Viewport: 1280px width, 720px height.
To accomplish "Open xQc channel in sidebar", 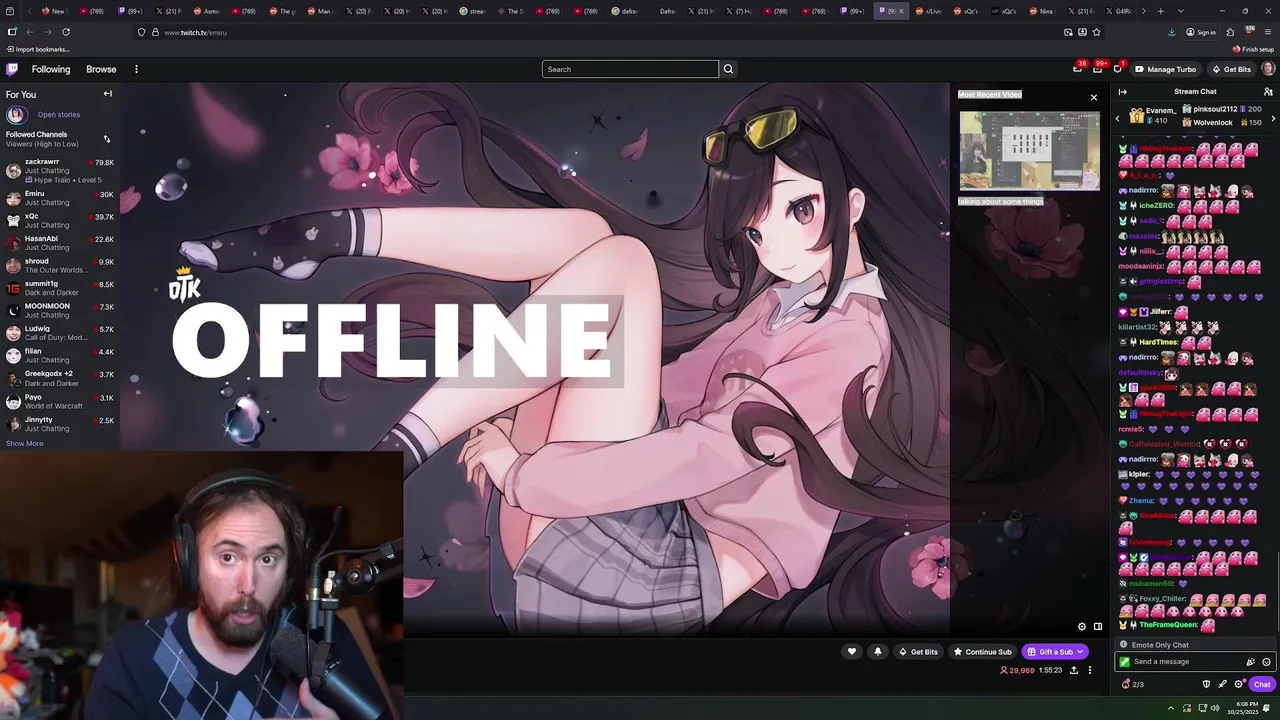I will click(60, 220).
